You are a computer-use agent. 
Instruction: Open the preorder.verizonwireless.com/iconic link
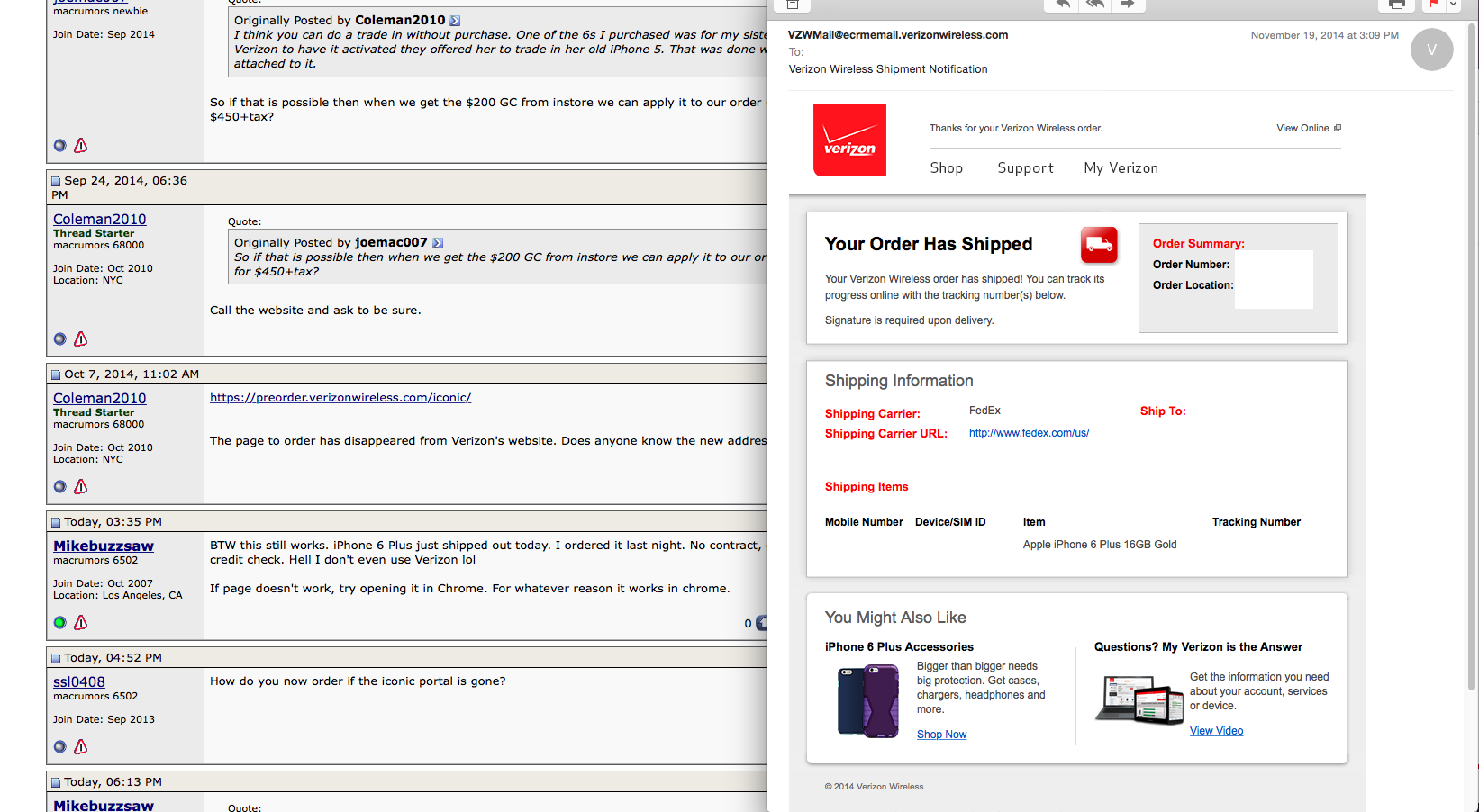pyautogui.click(x=340, y=397)
